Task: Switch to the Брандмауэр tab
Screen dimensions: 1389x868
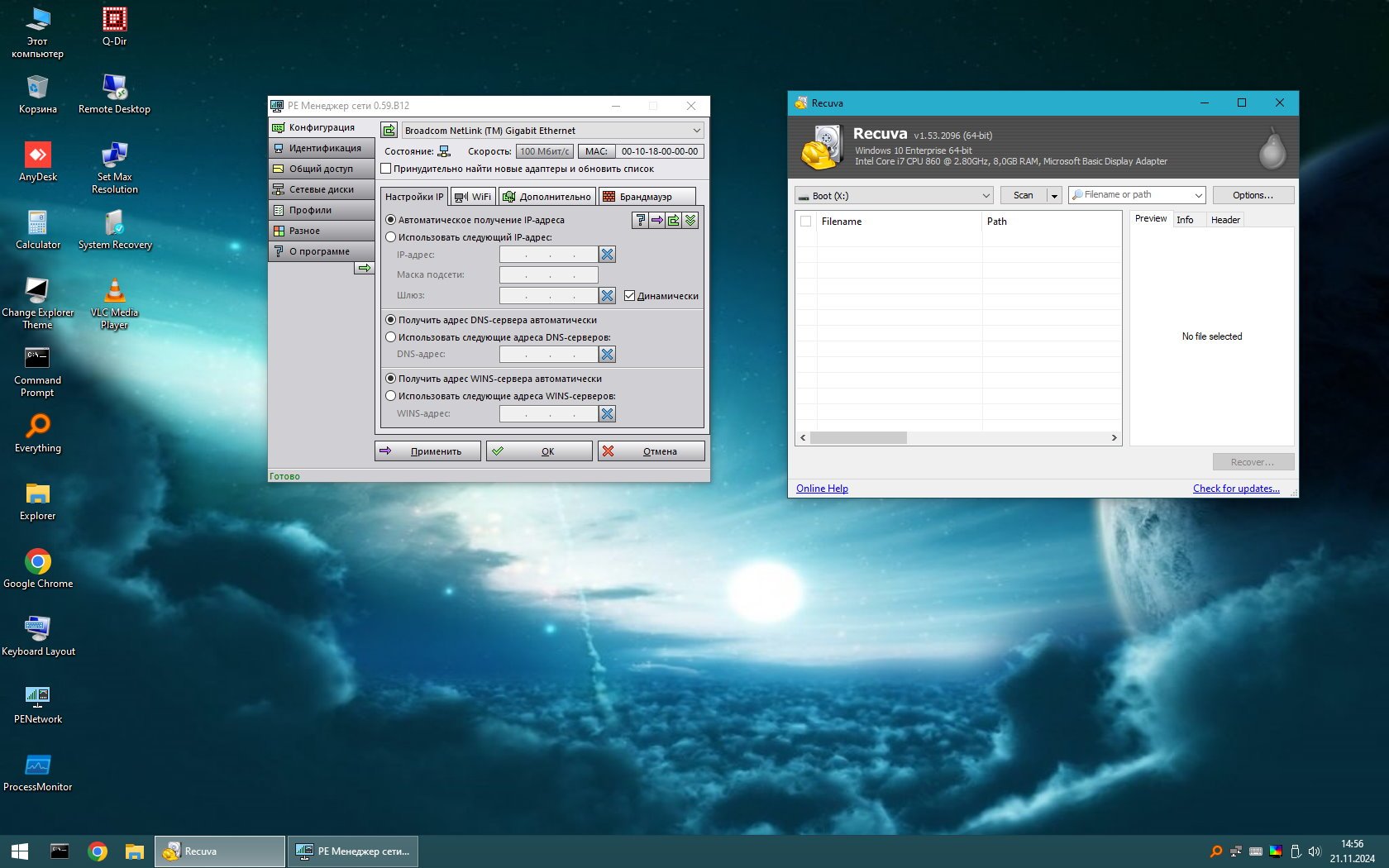Action: tap(646, 197)
